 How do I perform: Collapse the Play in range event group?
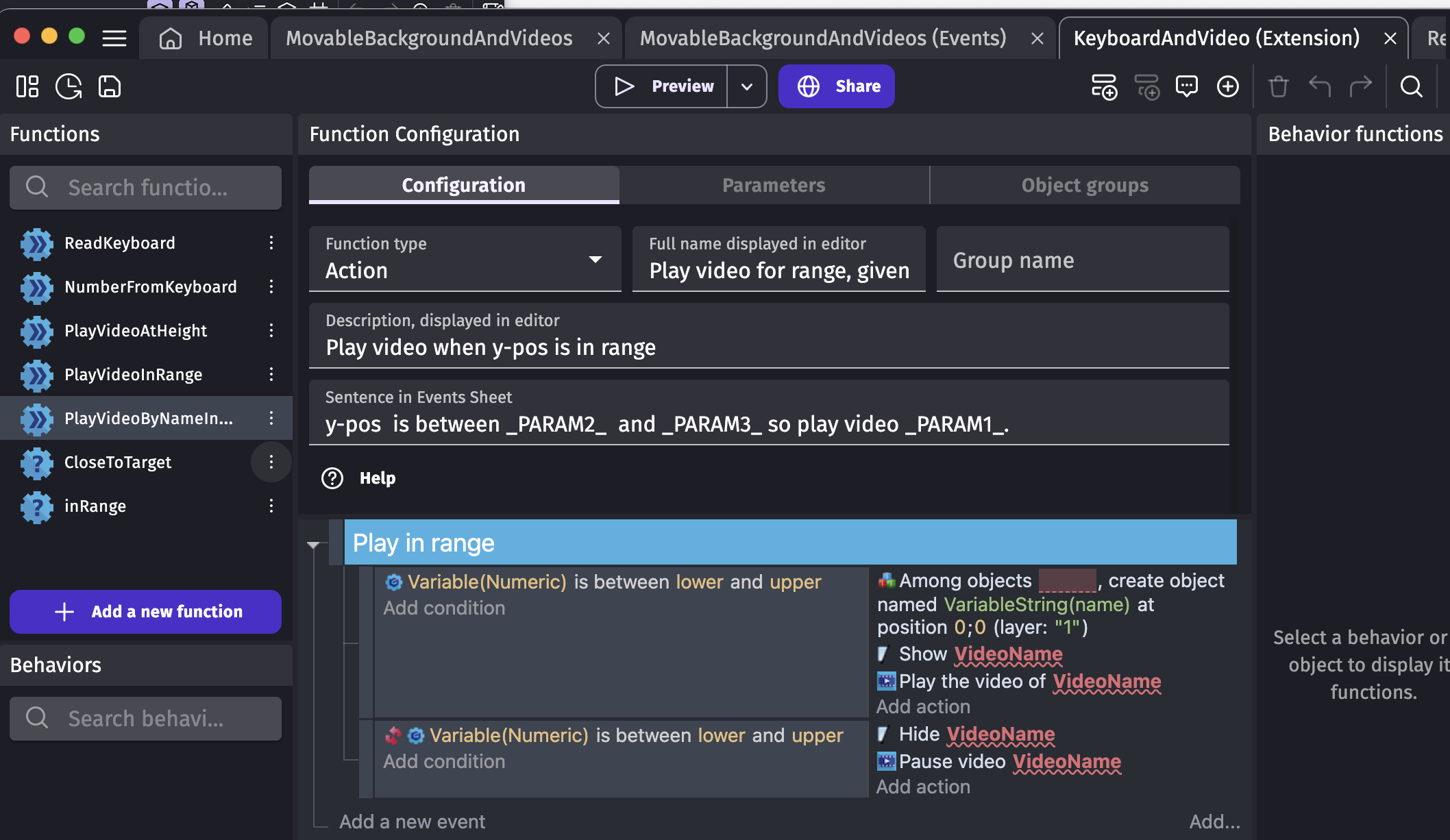[313, 545]
